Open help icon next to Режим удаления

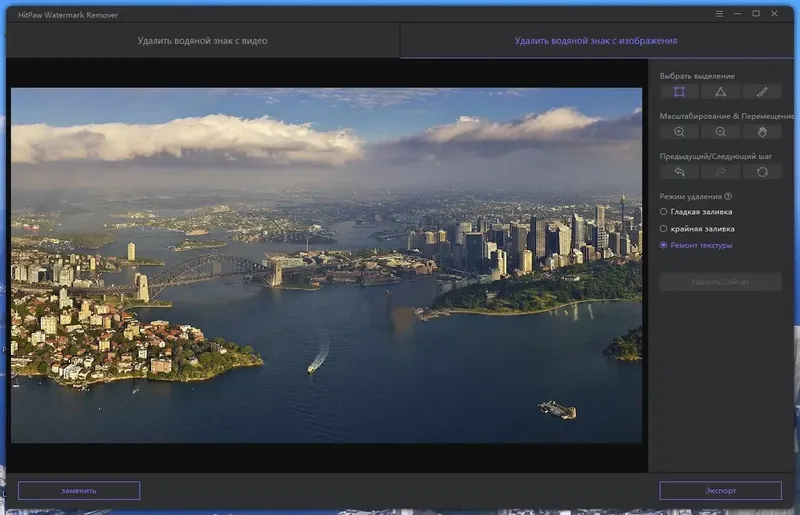[x=728, y=197]
